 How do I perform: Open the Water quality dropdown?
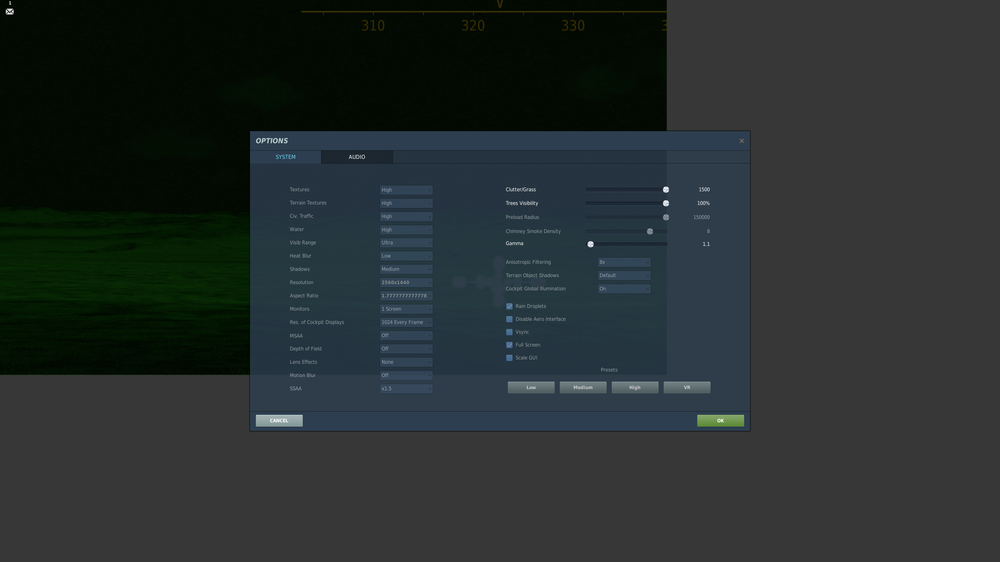point(406,230)
